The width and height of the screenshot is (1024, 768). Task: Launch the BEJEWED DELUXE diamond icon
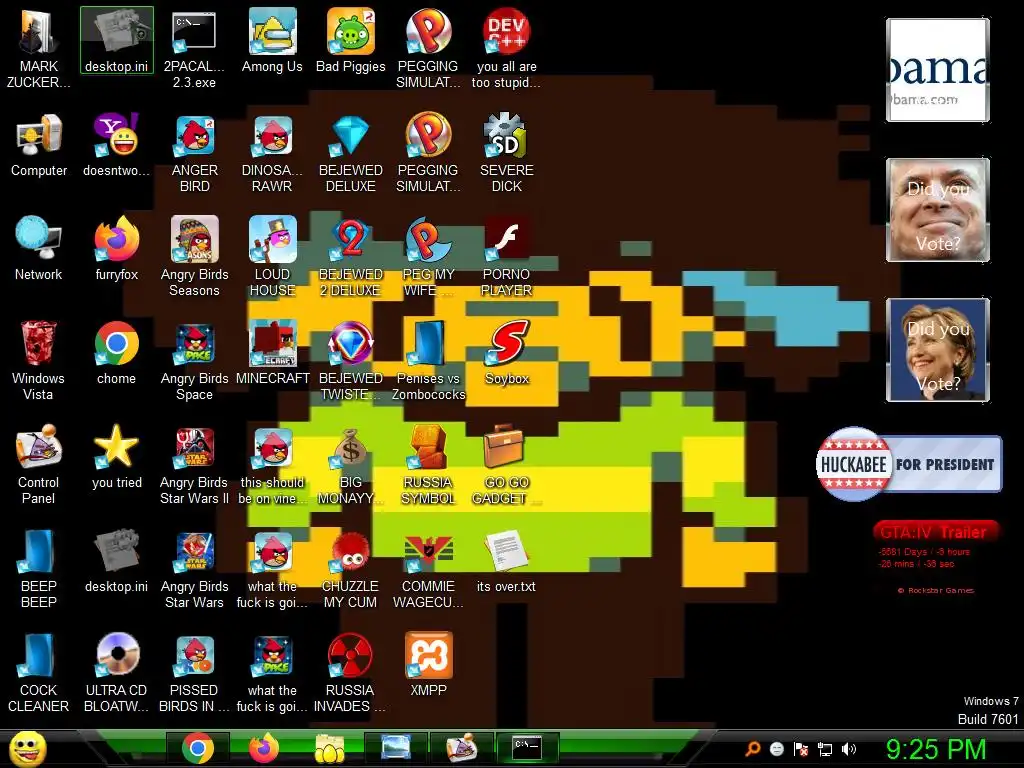click(x=351, y=153)
